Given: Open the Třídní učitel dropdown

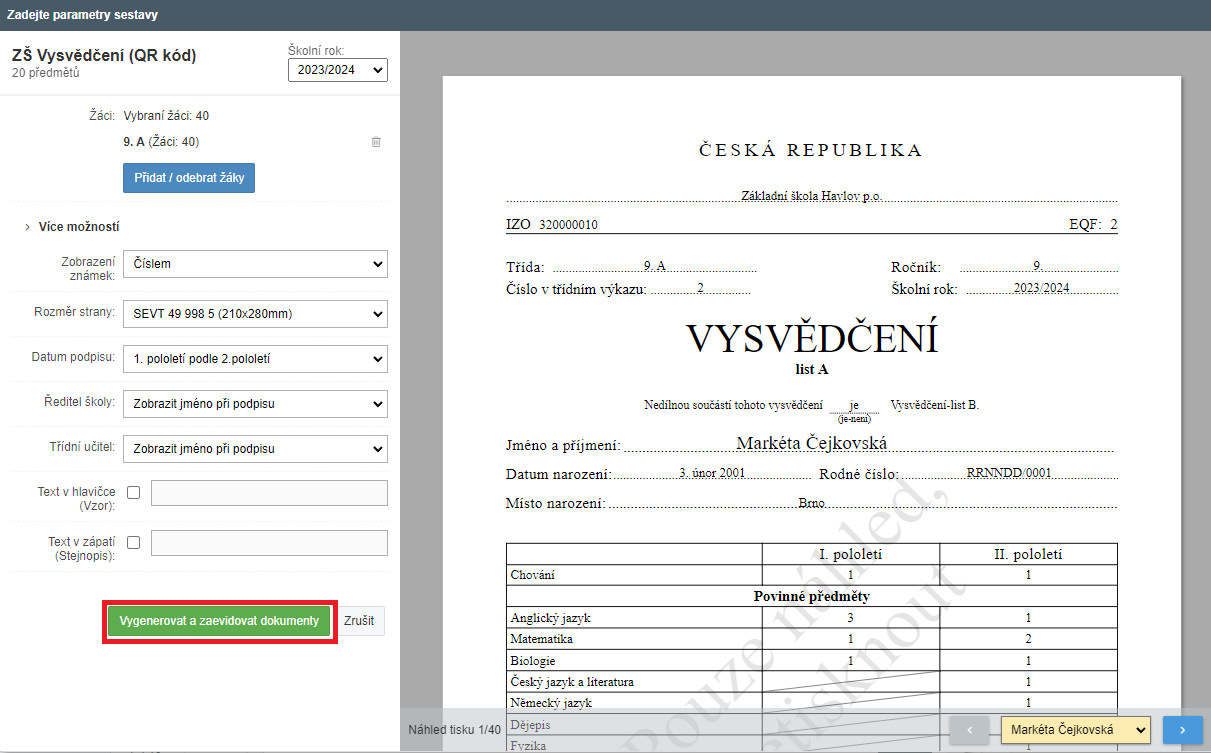Looking at the screenshot, I should pos(255,449).
